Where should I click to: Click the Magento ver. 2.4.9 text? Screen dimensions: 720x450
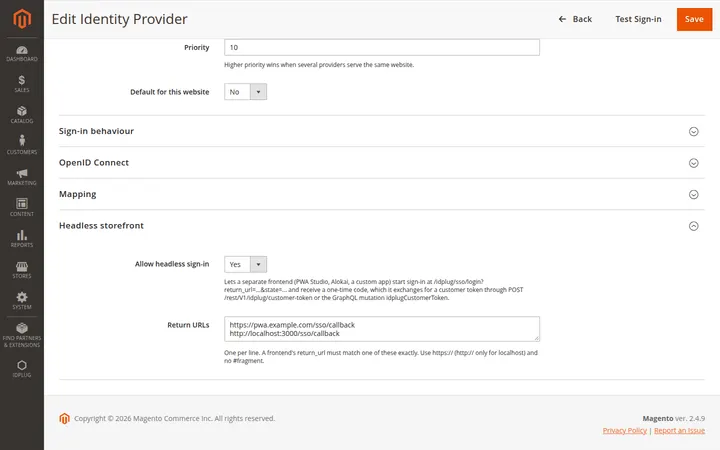coord(674,418)
